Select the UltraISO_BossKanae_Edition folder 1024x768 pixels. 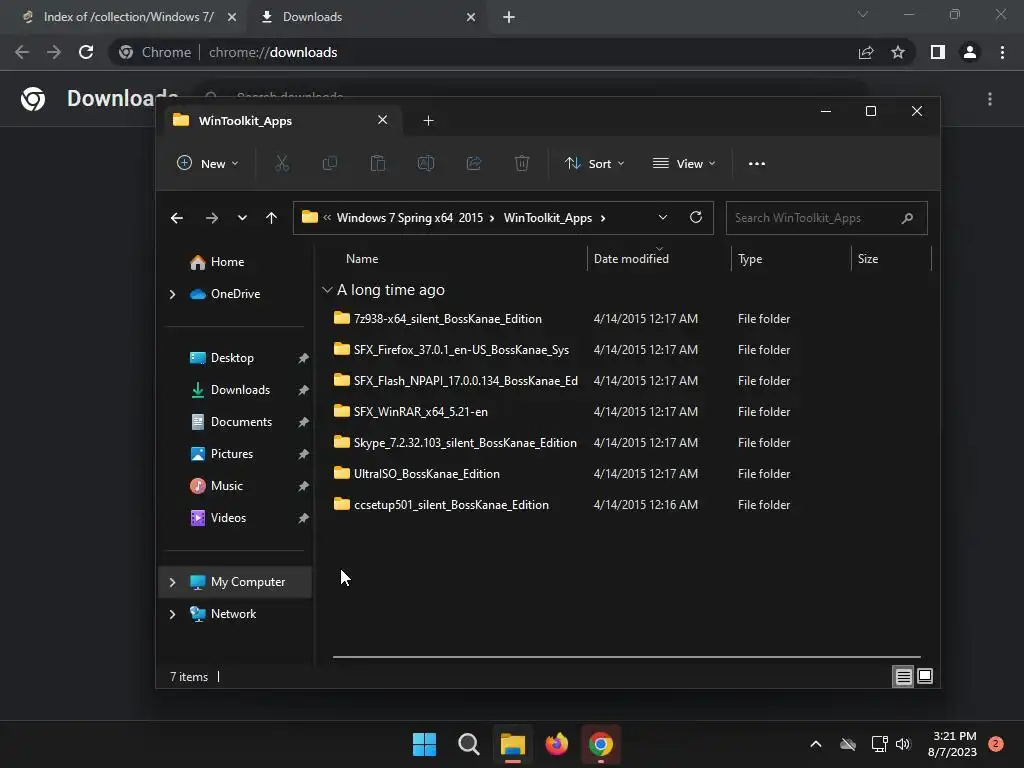coord(426,473)
